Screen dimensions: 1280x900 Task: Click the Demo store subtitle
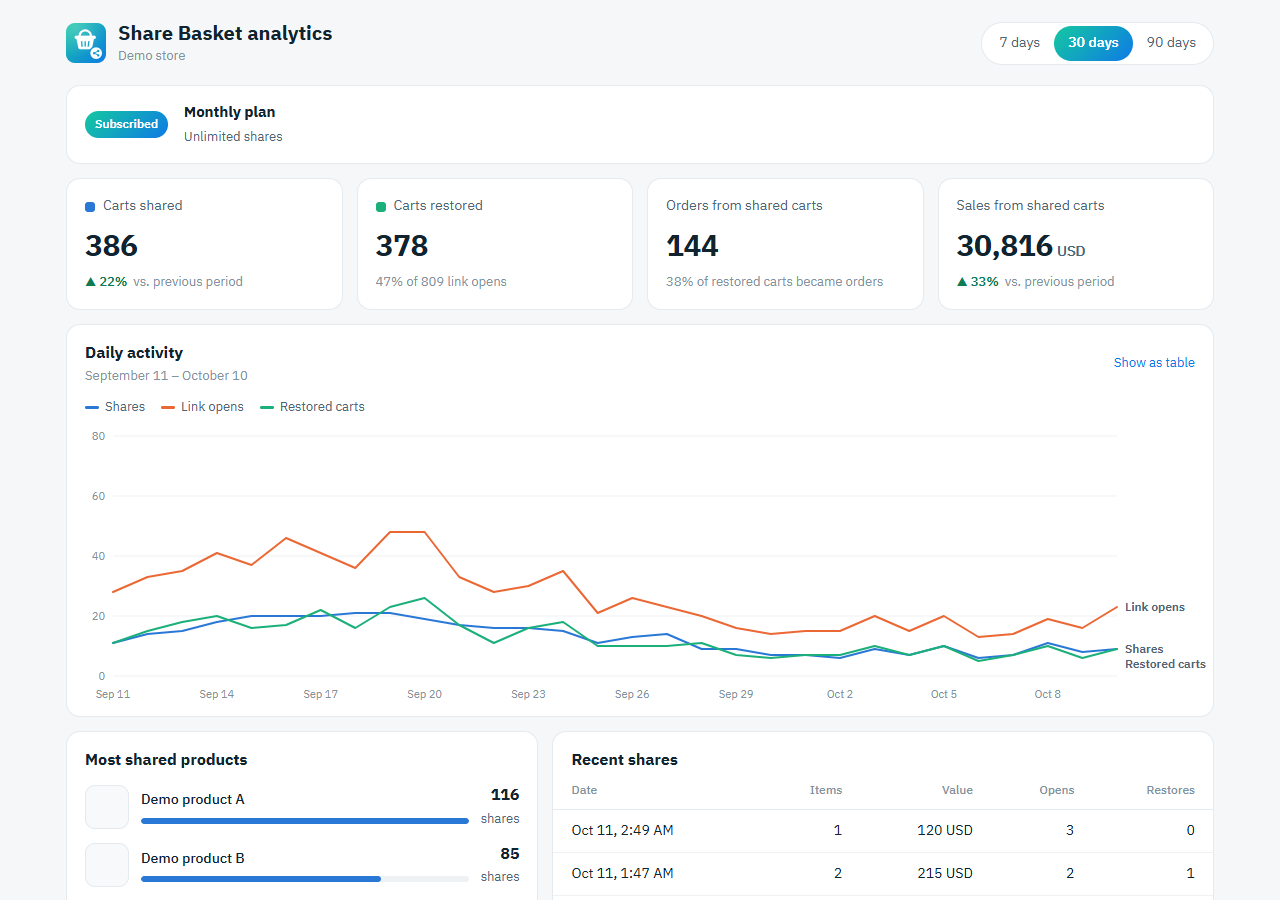tap(151, 56)
